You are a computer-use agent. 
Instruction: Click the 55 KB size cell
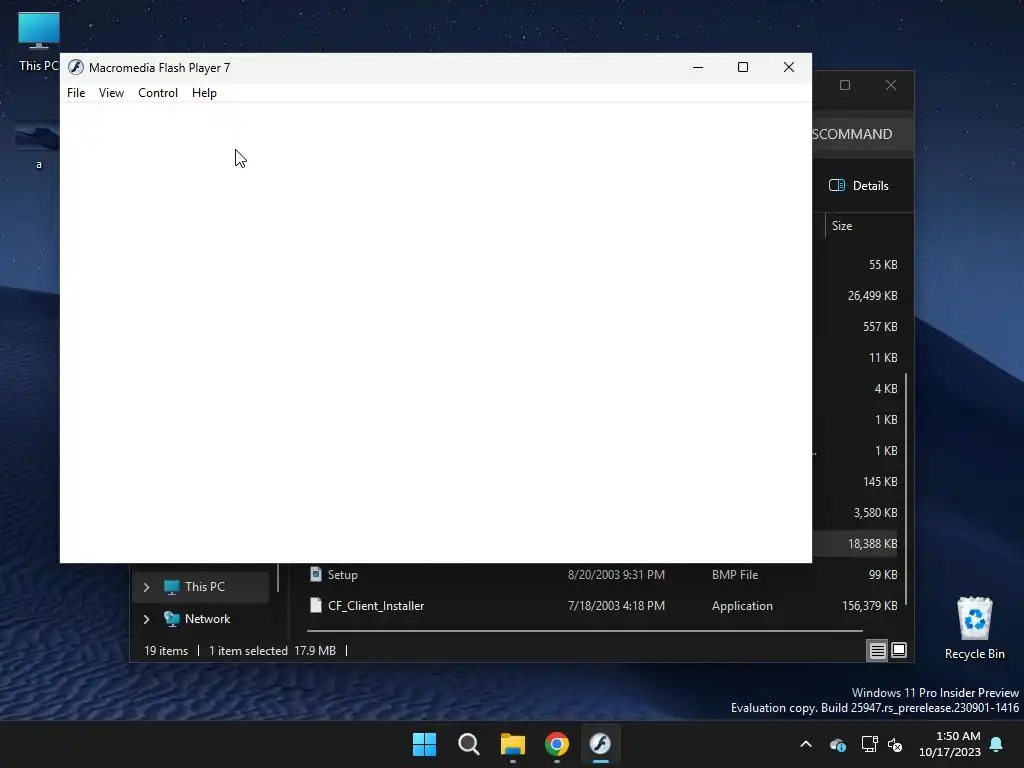[x=883, y=264]
